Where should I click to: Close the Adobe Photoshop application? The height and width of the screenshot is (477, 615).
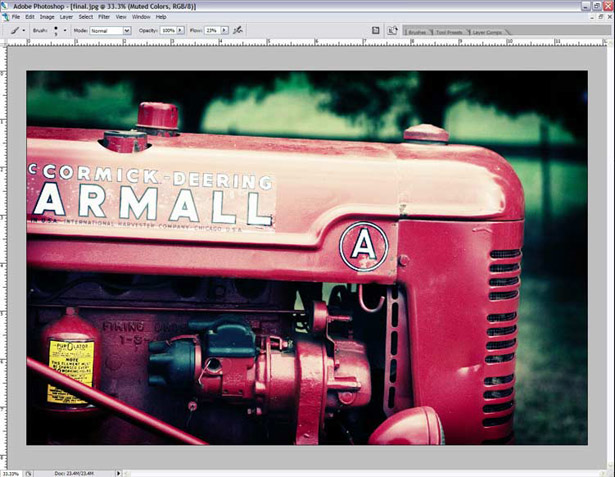608,6
